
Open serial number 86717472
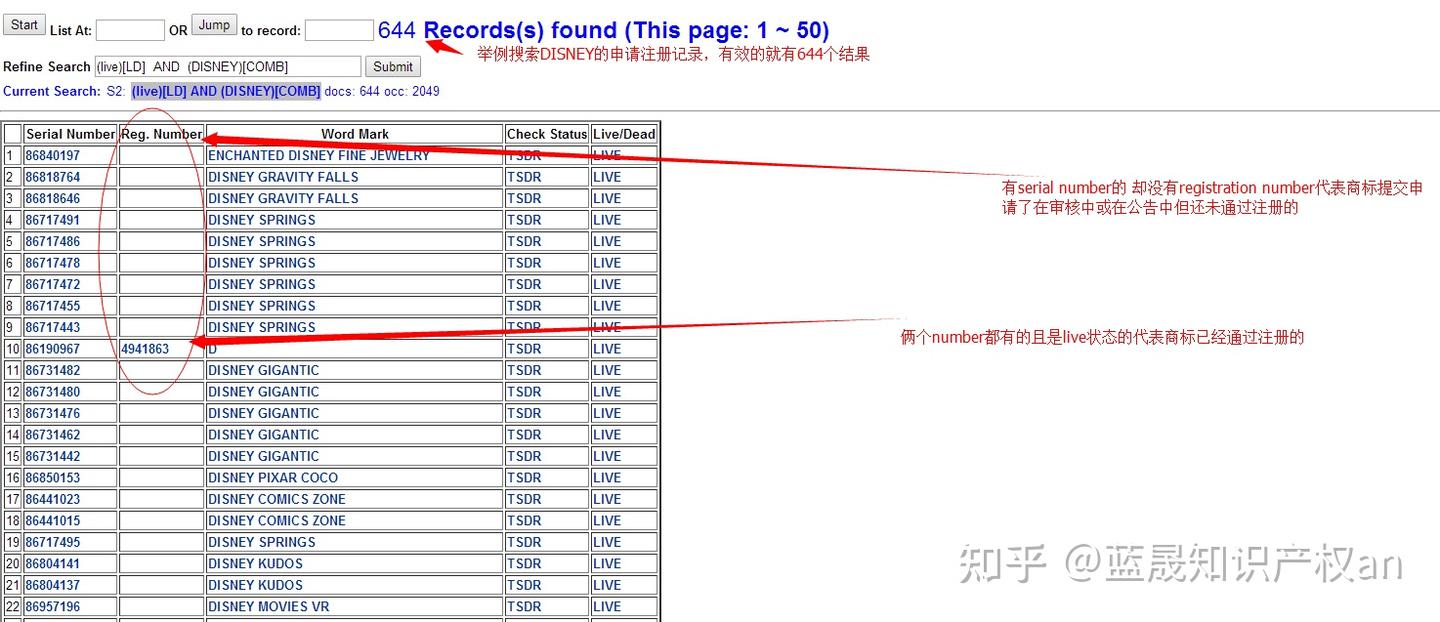[53, 284]
